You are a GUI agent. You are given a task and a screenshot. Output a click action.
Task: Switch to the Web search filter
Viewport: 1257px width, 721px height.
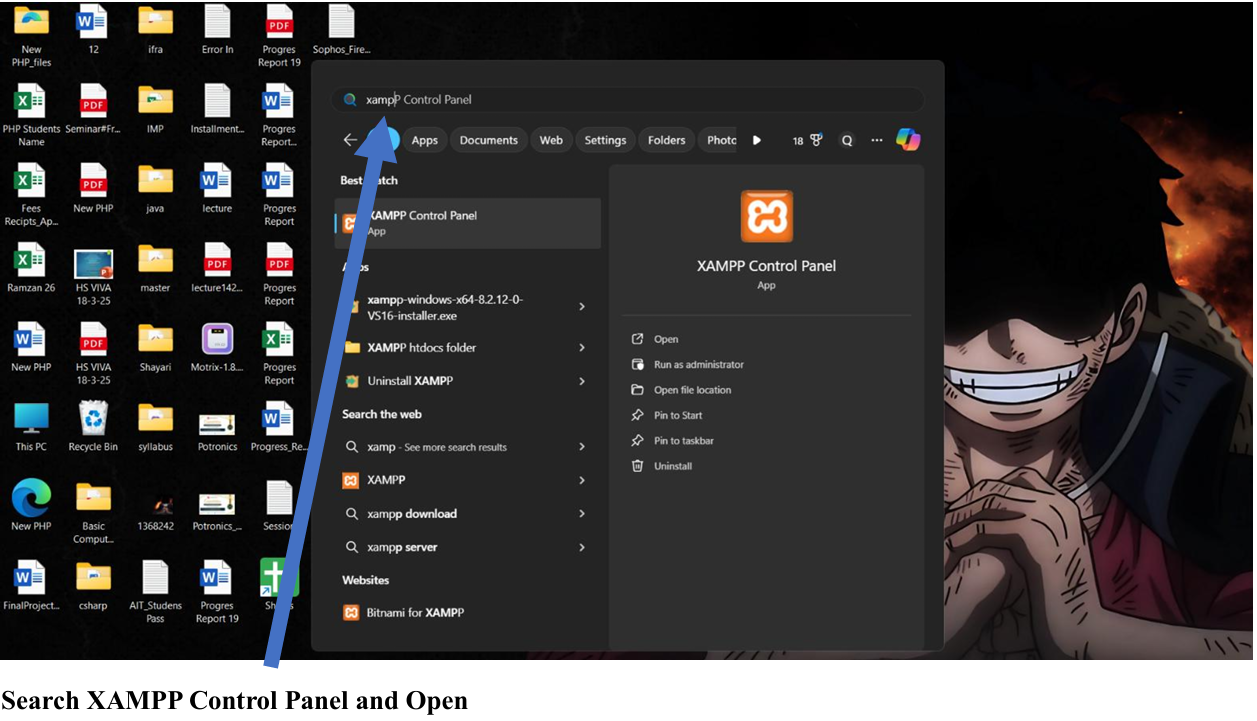[x=551, y=140]
